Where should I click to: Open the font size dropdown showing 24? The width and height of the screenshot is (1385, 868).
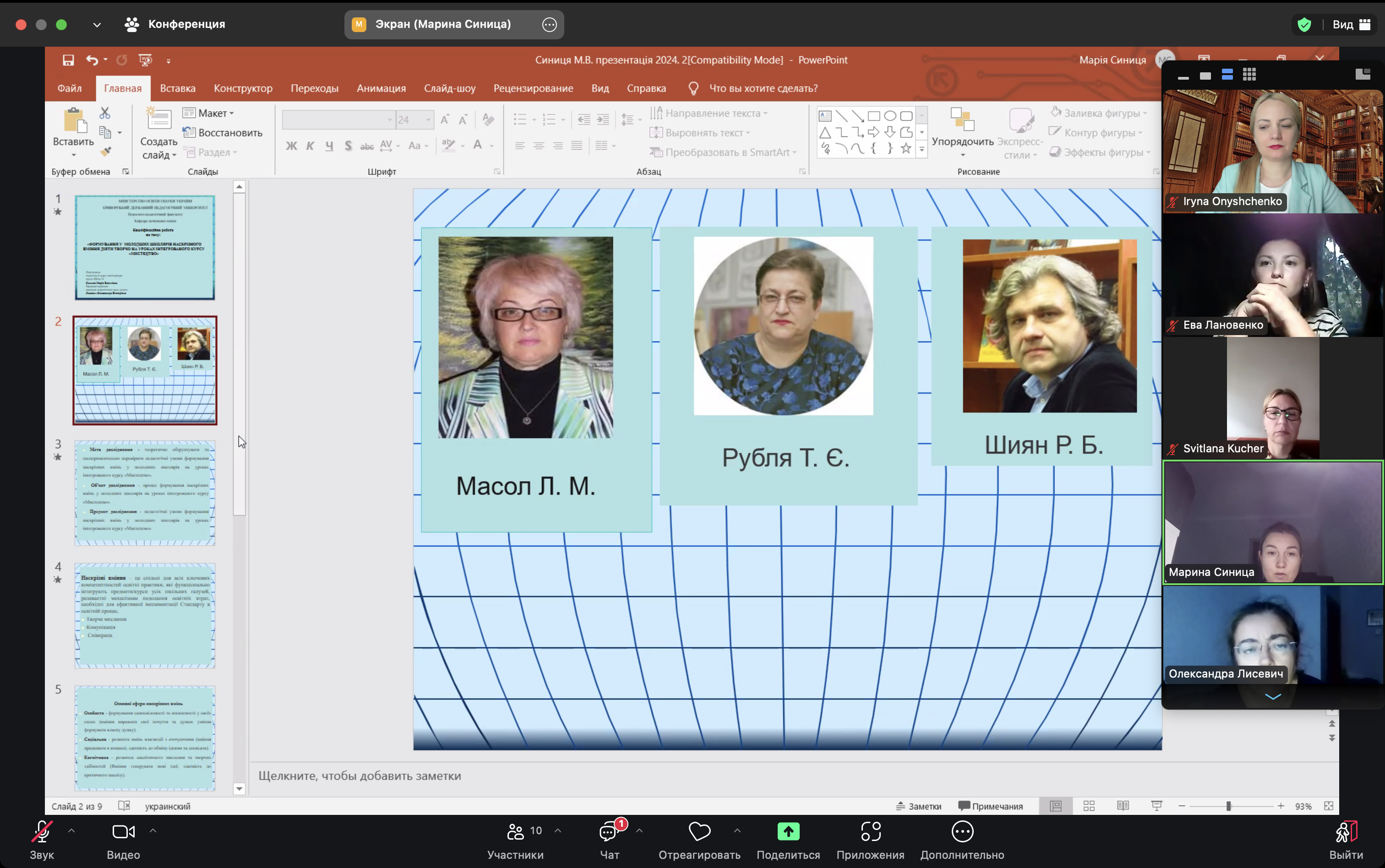coord(428,119)
